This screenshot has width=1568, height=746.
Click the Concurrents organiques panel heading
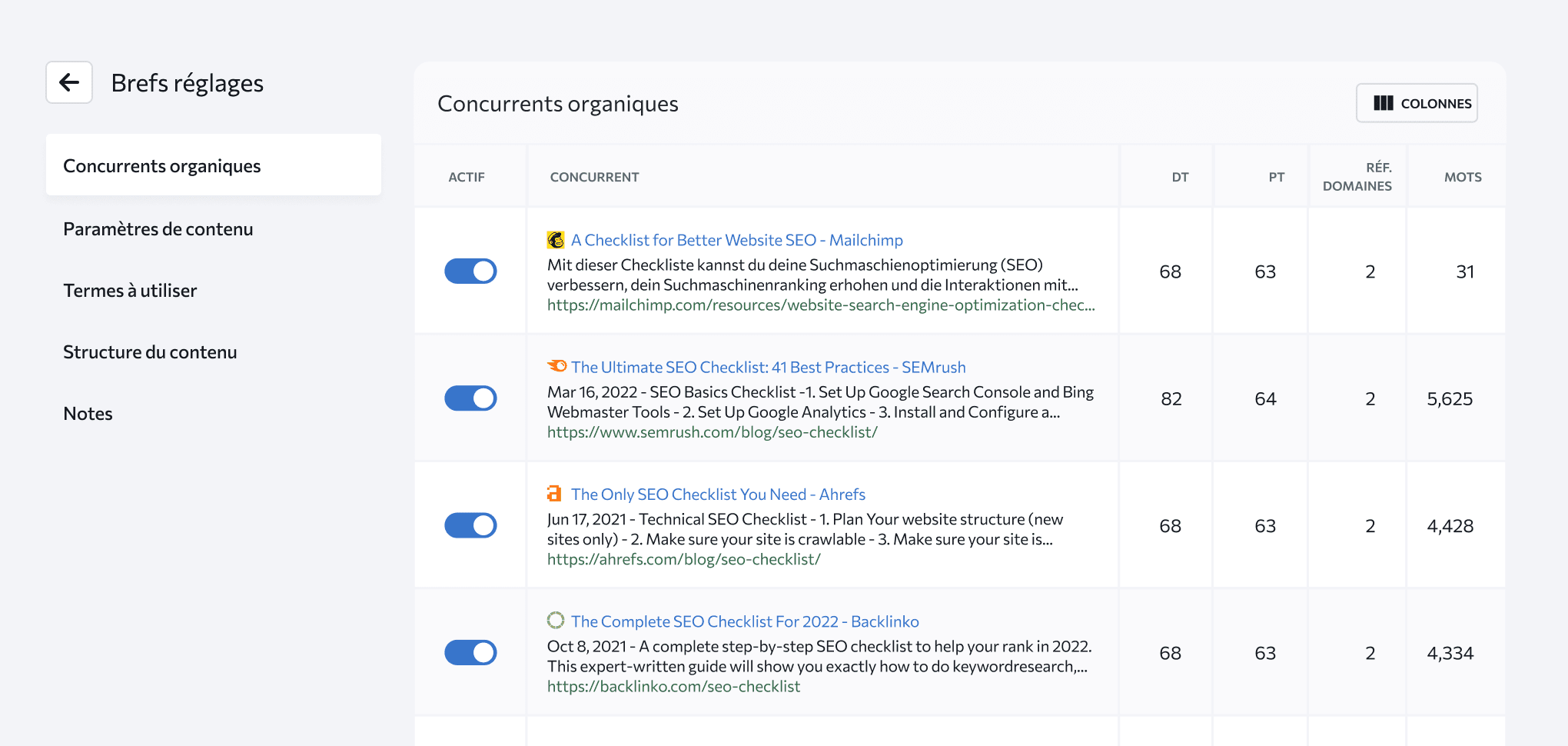click(x=558, y=103)
